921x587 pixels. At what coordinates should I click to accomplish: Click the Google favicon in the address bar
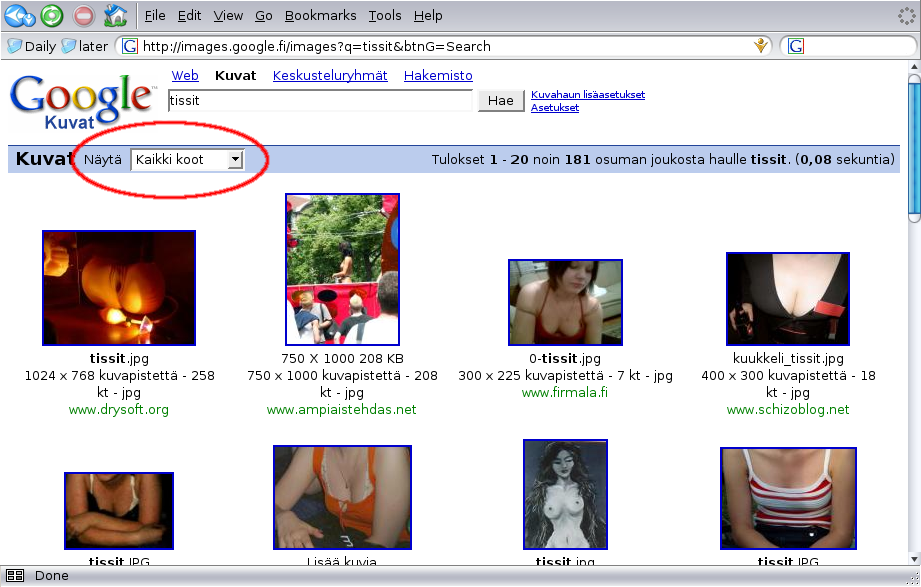[x=128, y=44]
